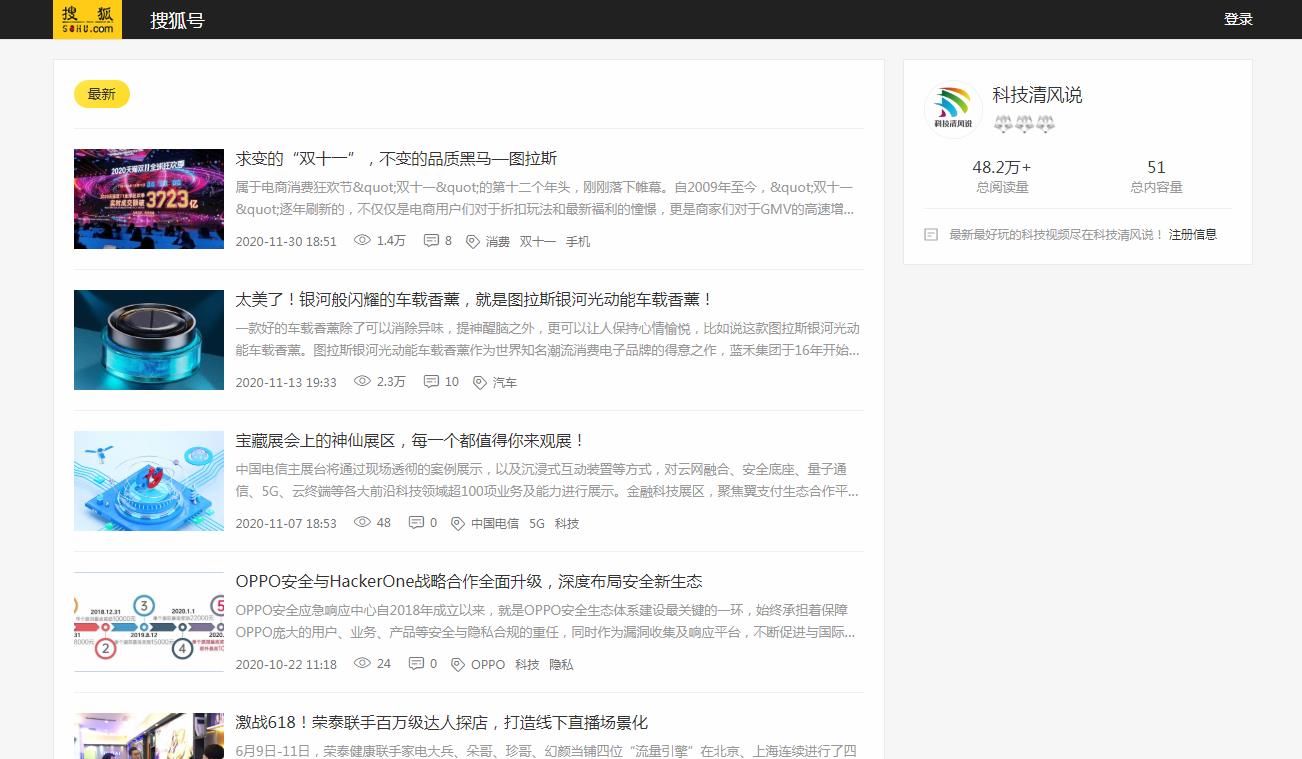Click the summary text starting OPPO安全应急响应中心
Screen dimensions: 1302x759
[545, 621]
